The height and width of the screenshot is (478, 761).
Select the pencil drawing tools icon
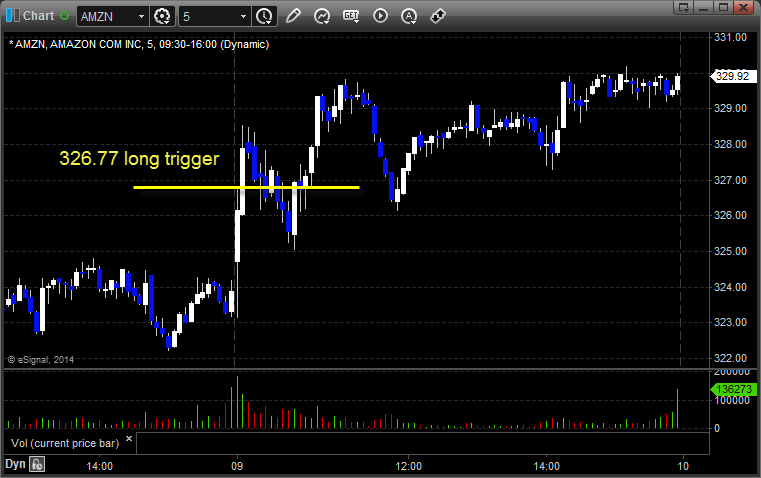[x=293, y=16]
